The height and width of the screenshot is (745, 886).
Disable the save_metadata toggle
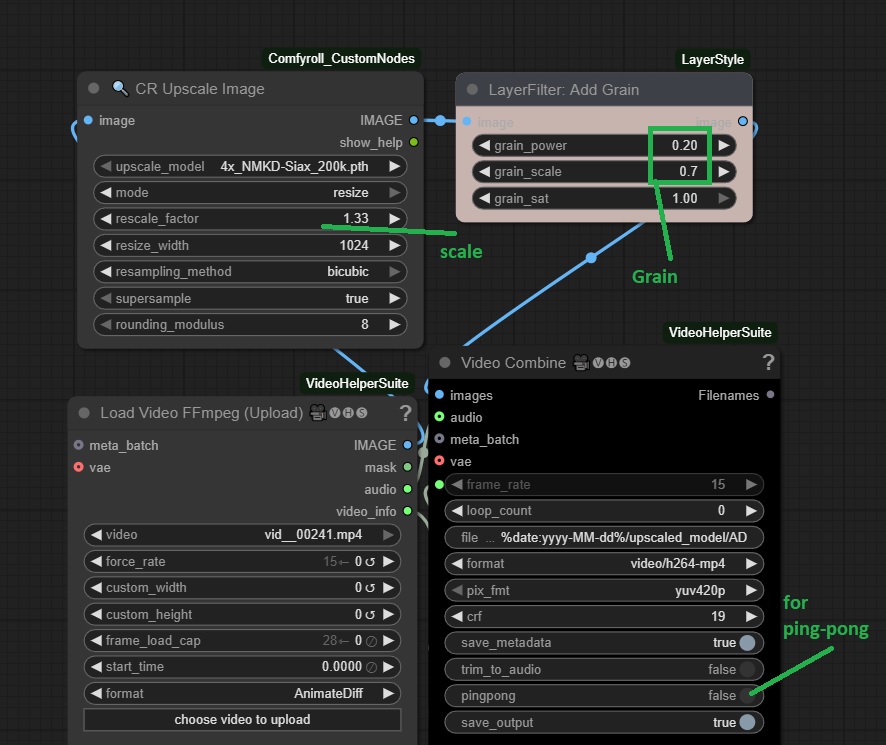(747, 642)
